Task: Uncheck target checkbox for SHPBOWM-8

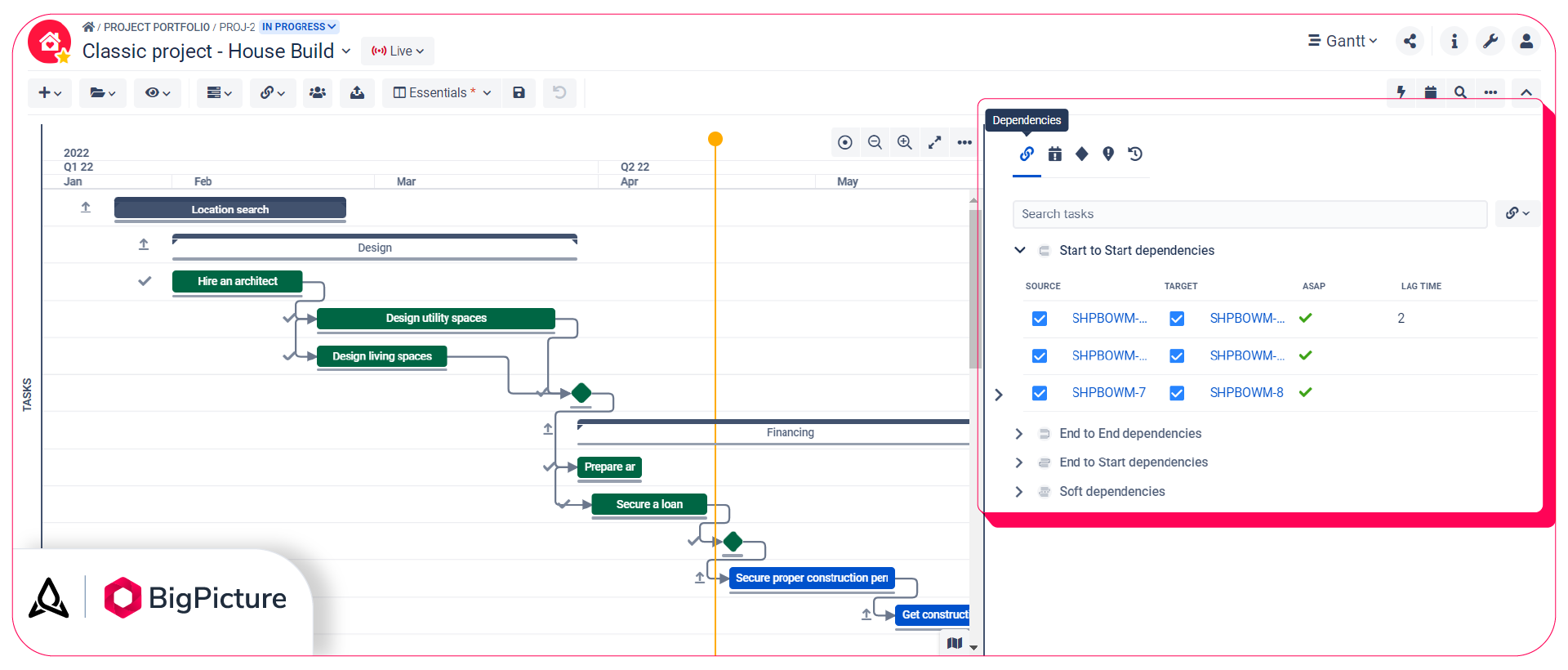Action: [x=1177, y=393]
